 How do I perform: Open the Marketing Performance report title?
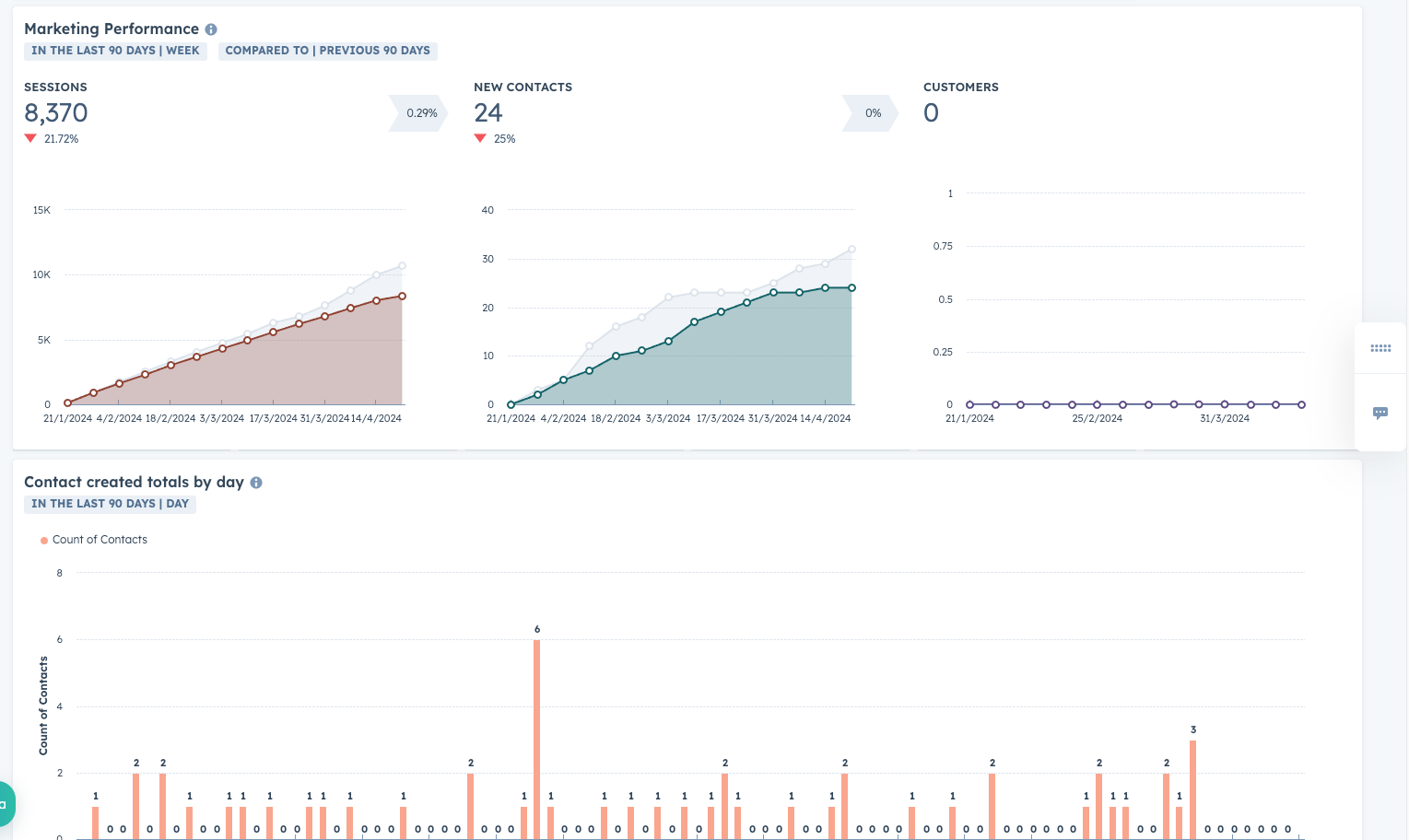pyautogui.click(x=112, y=29)
